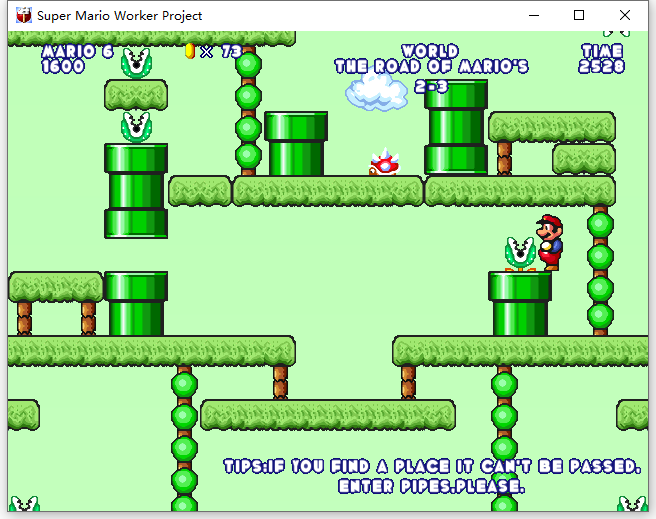Screen dimensions: 656x519
Task: Click the tall pipe below 2-3 label
Action: click(456, 127)
